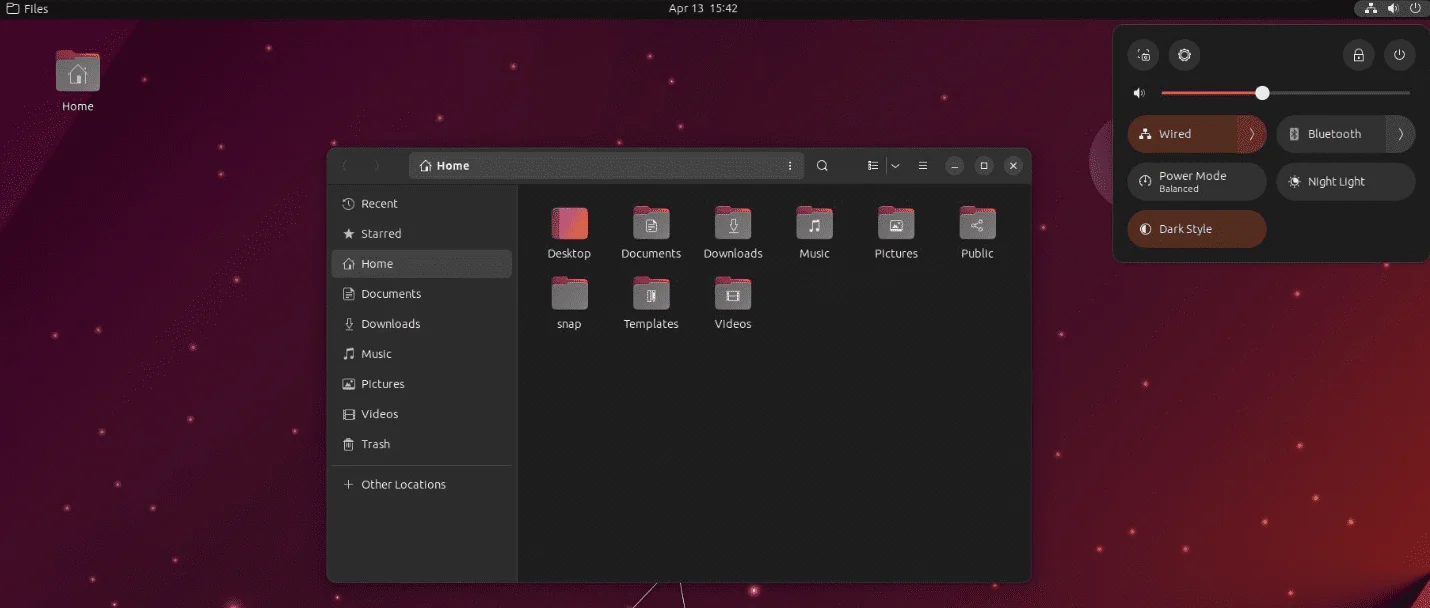Screen dimensions: 1430x608
Task: Open the Templates folder icon
Action: [x=651, y=293]
